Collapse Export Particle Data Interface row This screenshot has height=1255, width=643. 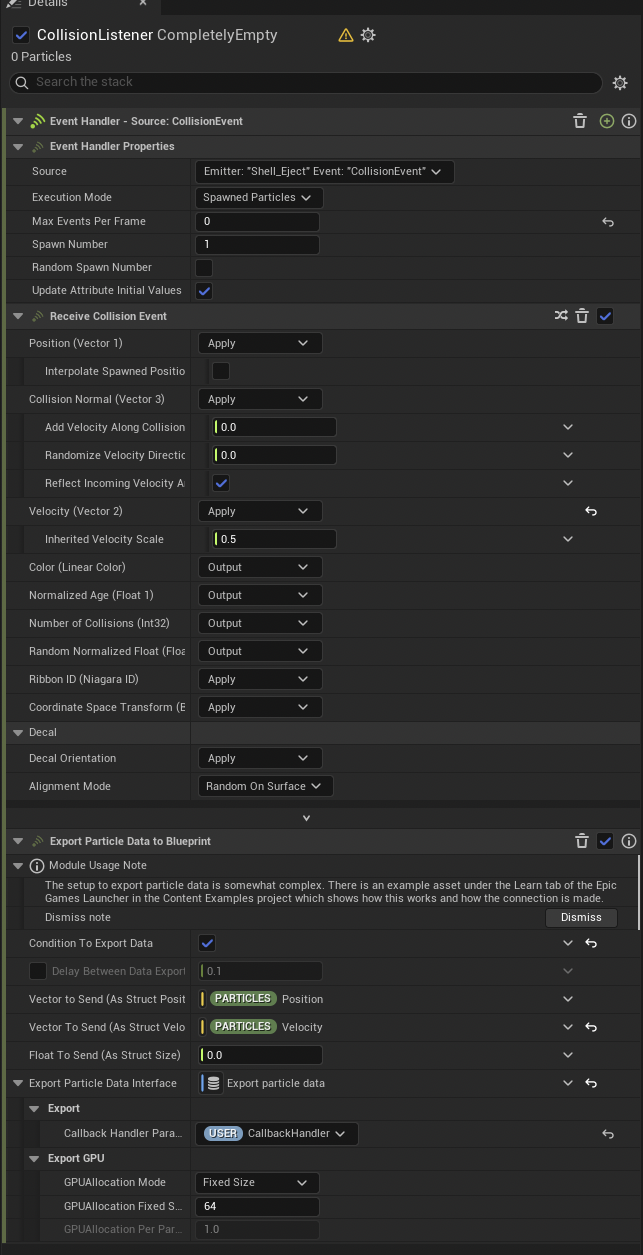pos(18,1083)
